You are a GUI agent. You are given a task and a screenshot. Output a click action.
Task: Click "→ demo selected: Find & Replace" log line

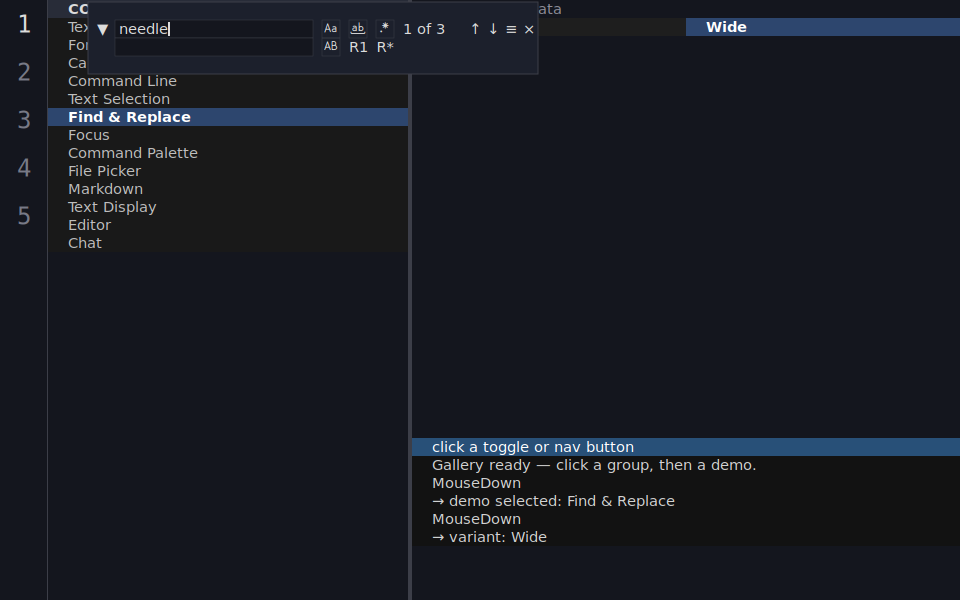click(x=686, y=501)
